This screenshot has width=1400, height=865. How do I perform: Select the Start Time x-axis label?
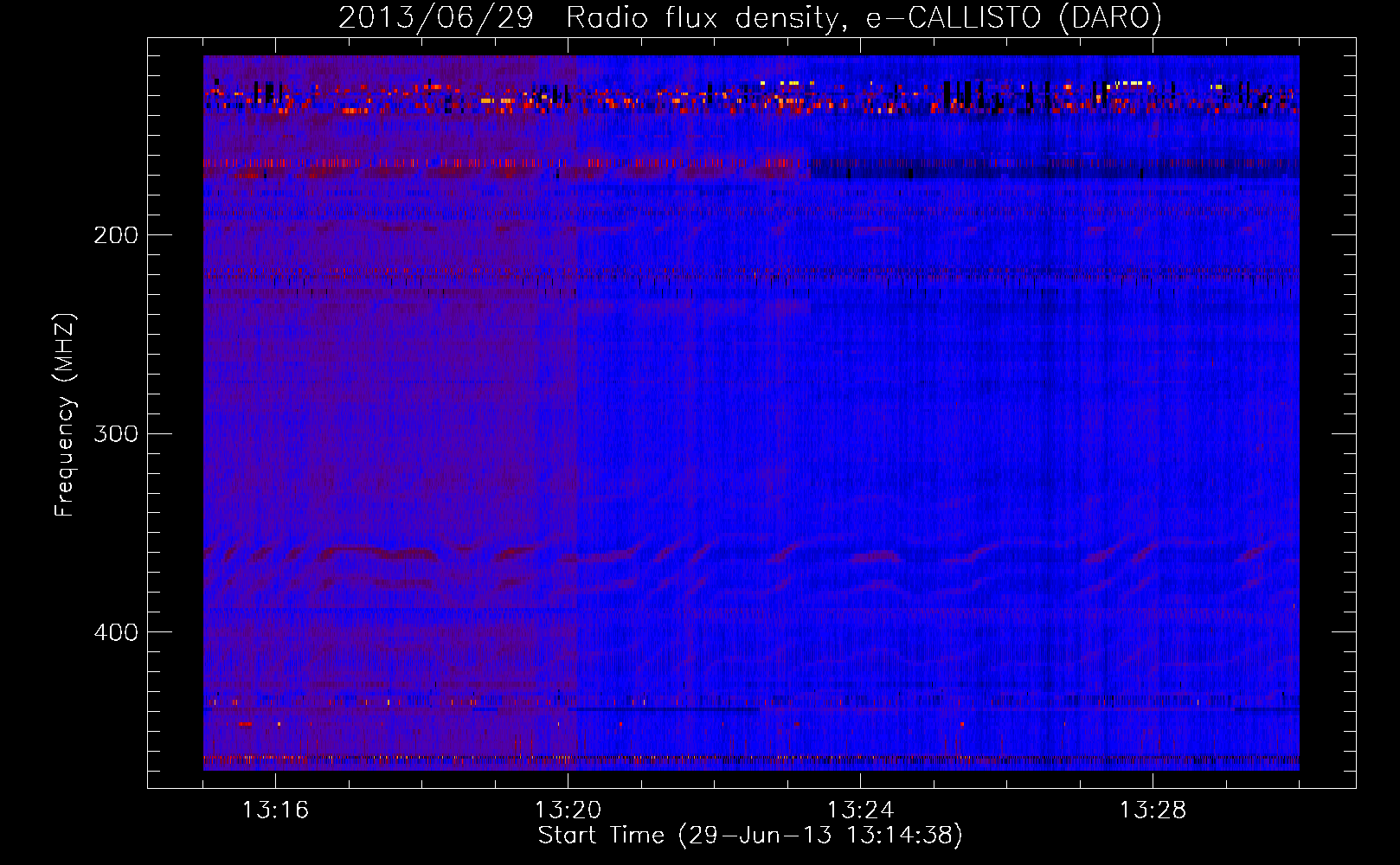point(750,836)
